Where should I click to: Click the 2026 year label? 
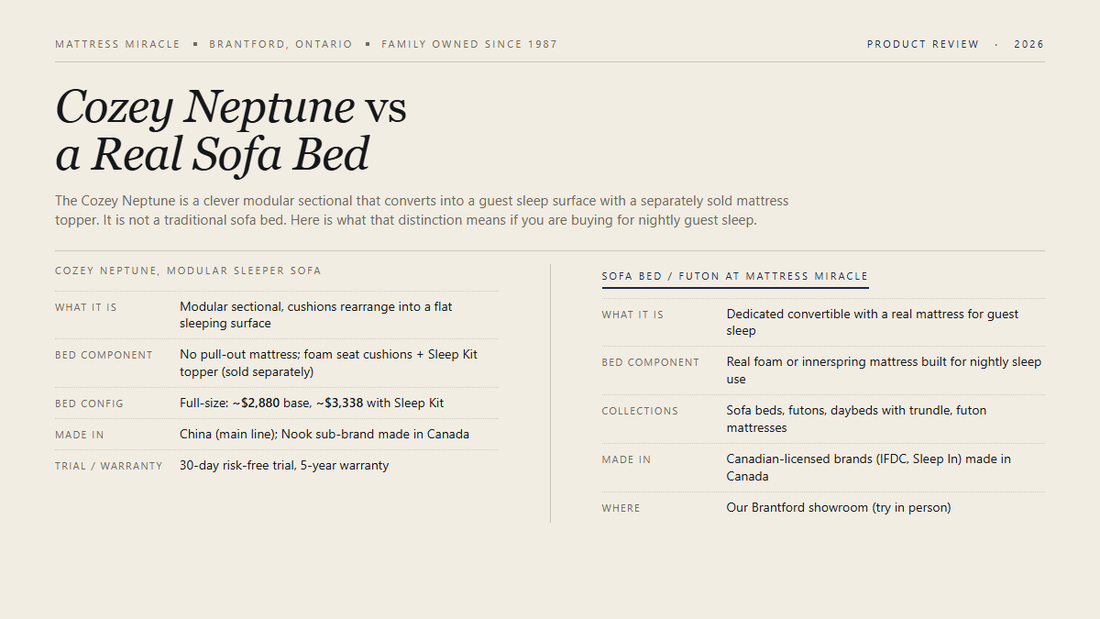[x=1029, y=44]
